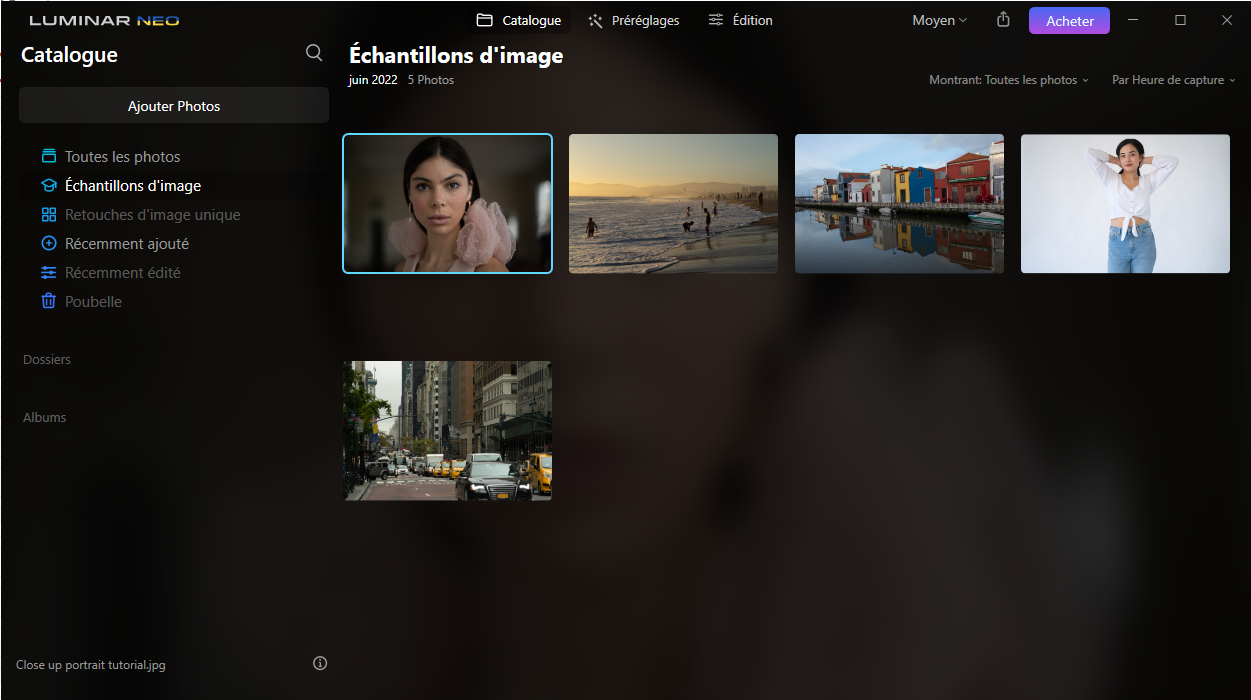Open the Moyen thumbnail size dropdown
Image resolution: width=1251 pixels, height=700 pixels.
tap(939, 20)
